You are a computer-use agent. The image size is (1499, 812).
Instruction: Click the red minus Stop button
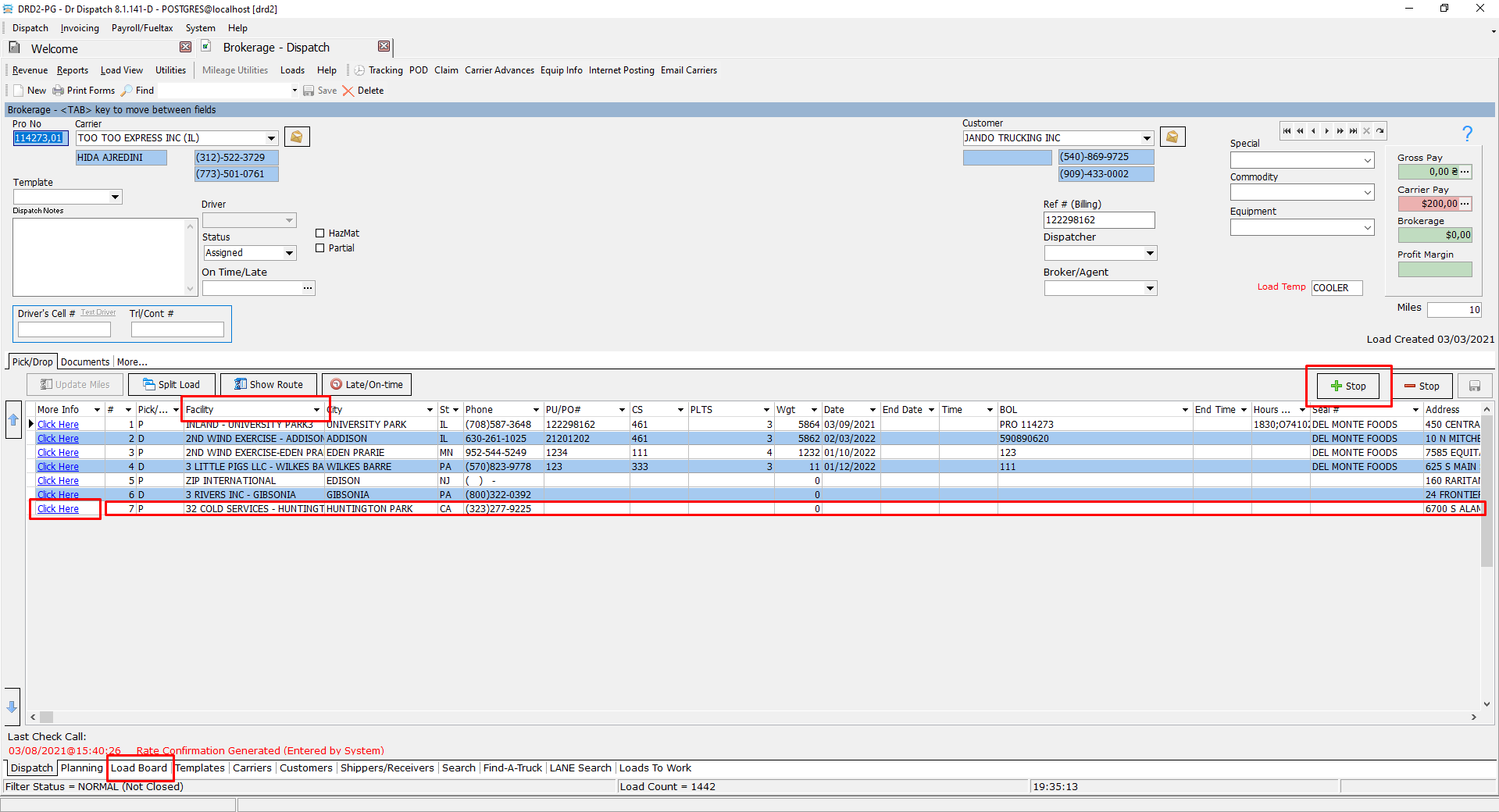[x=1422, y=386]
